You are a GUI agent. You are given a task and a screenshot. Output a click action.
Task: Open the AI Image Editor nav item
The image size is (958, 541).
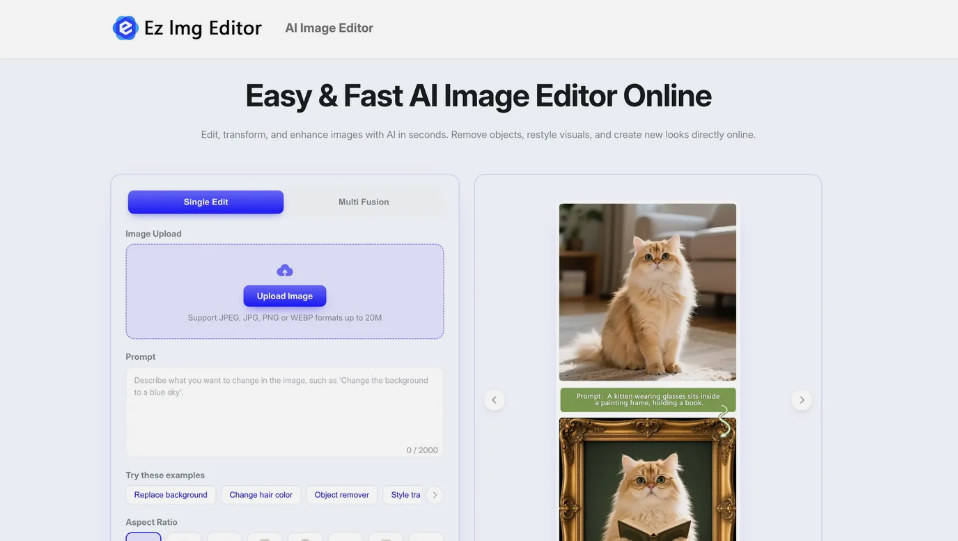coord(329,28)
